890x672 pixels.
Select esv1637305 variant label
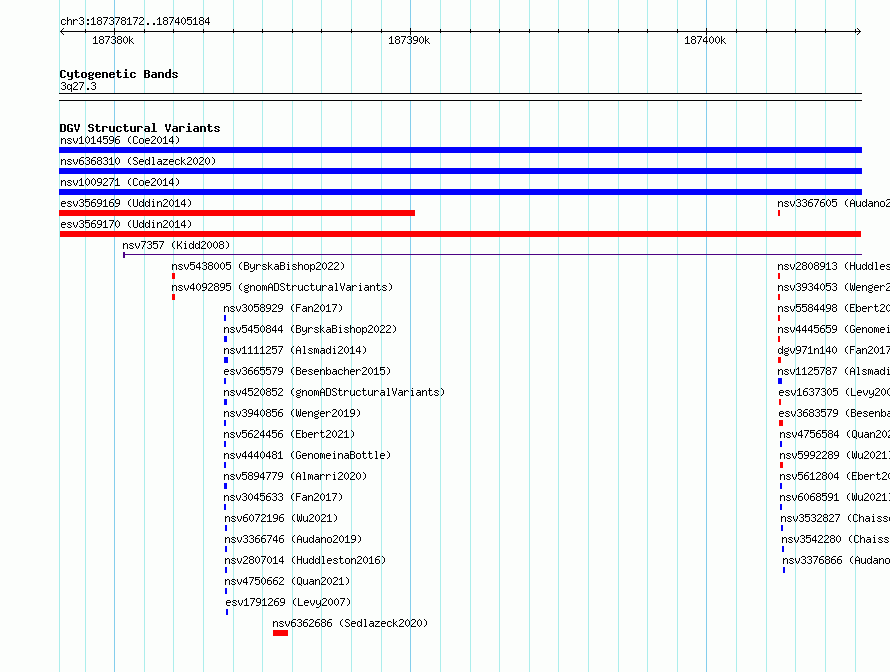click(x=834, y=392)
